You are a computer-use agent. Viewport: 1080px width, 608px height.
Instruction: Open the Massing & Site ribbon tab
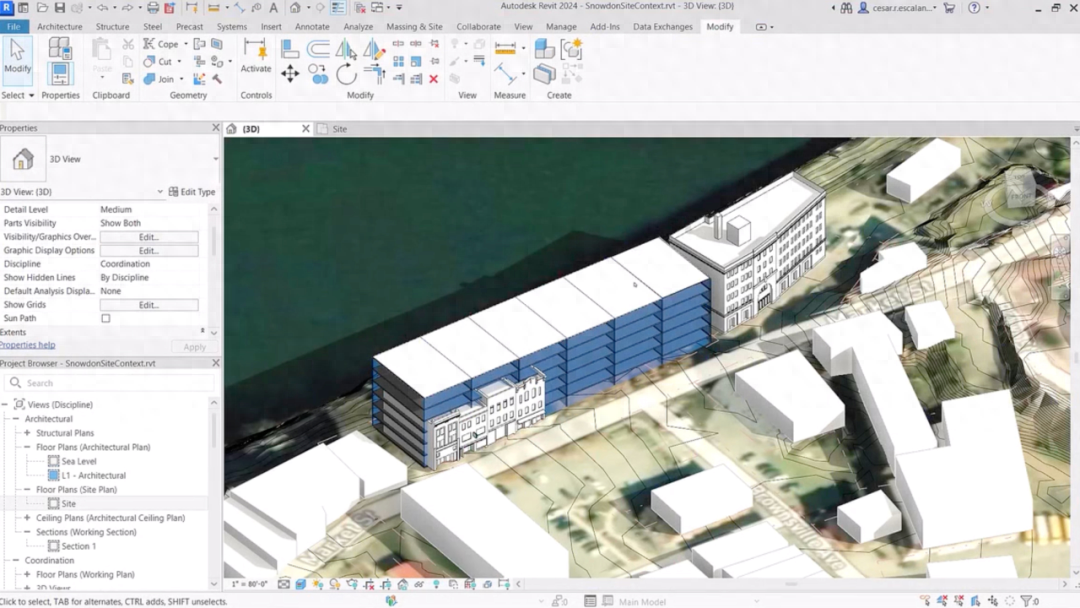coord(414,26)
